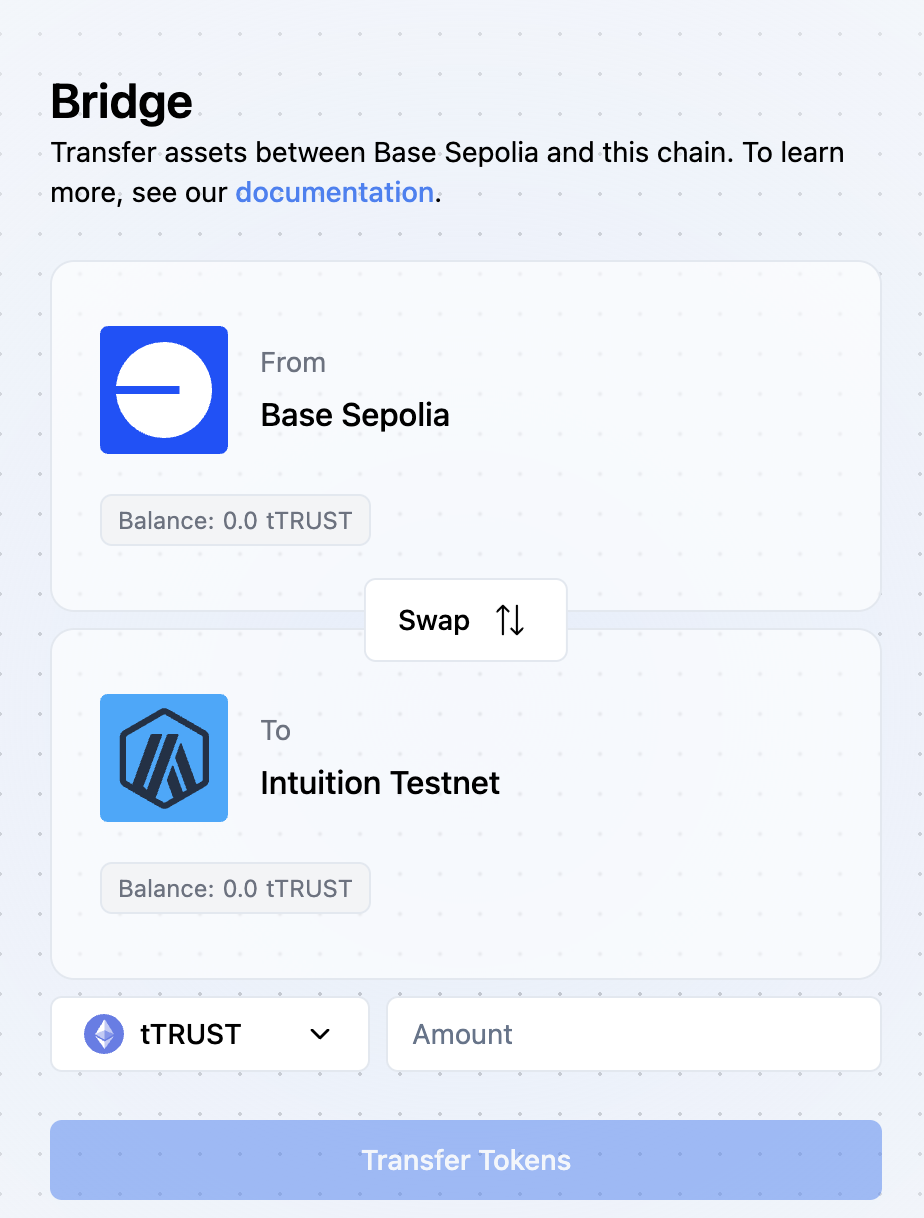Click the Swap text label

(x=434, y=620)
